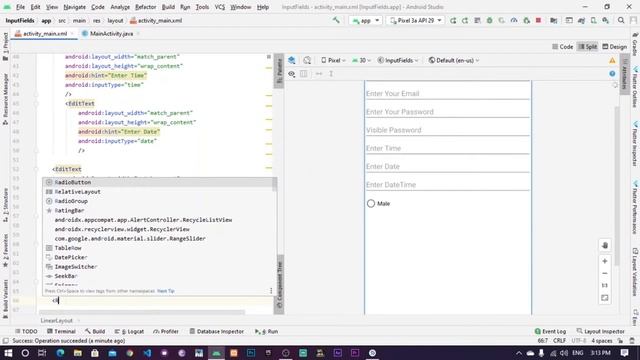640x360 pixels.
Task: Open the Default (en-us) locale dropdown
Action: coord(453,60)
